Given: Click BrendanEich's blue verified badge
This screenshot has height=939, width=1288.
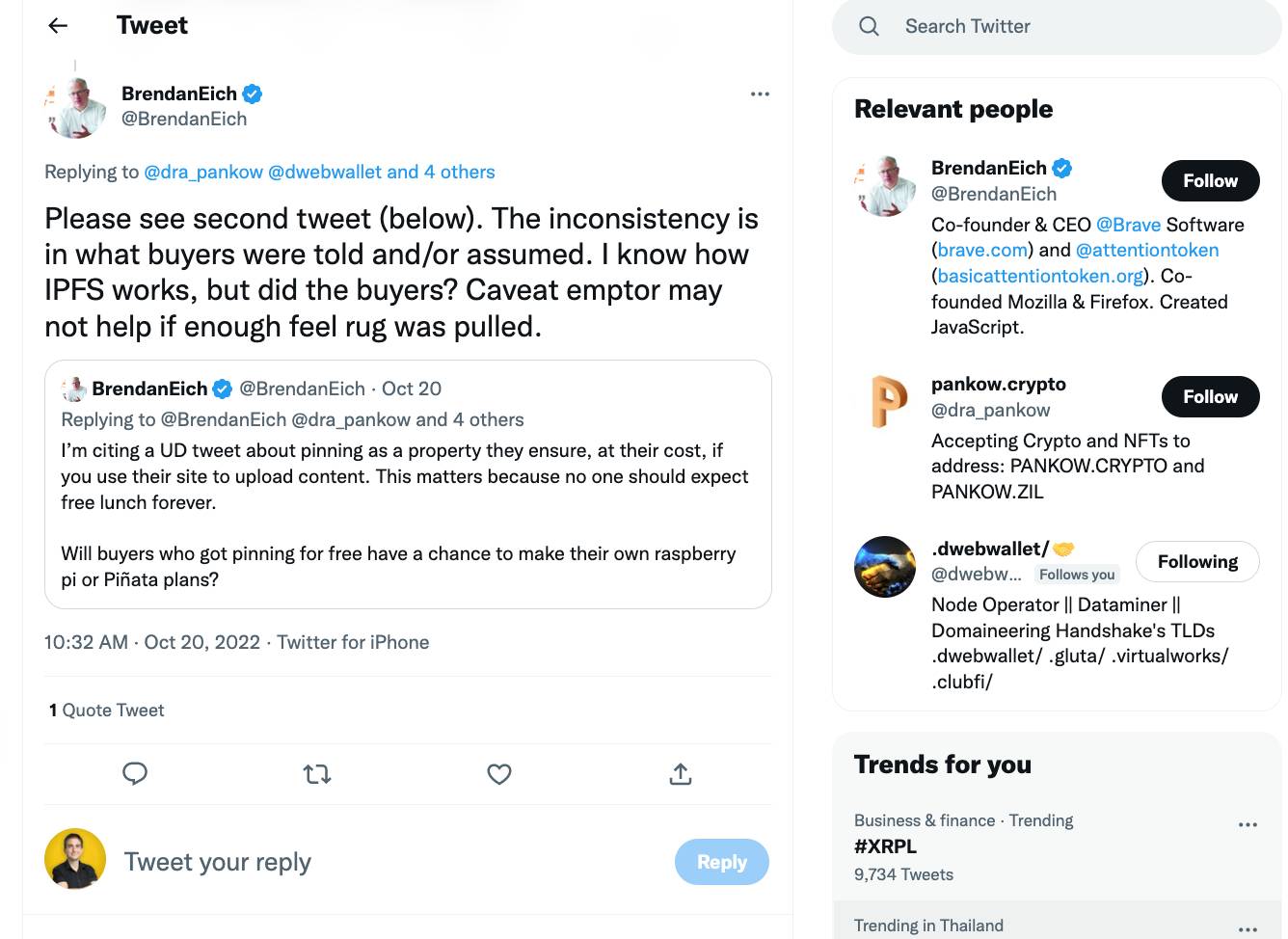Looking at the screenshot, I should 252,93.
